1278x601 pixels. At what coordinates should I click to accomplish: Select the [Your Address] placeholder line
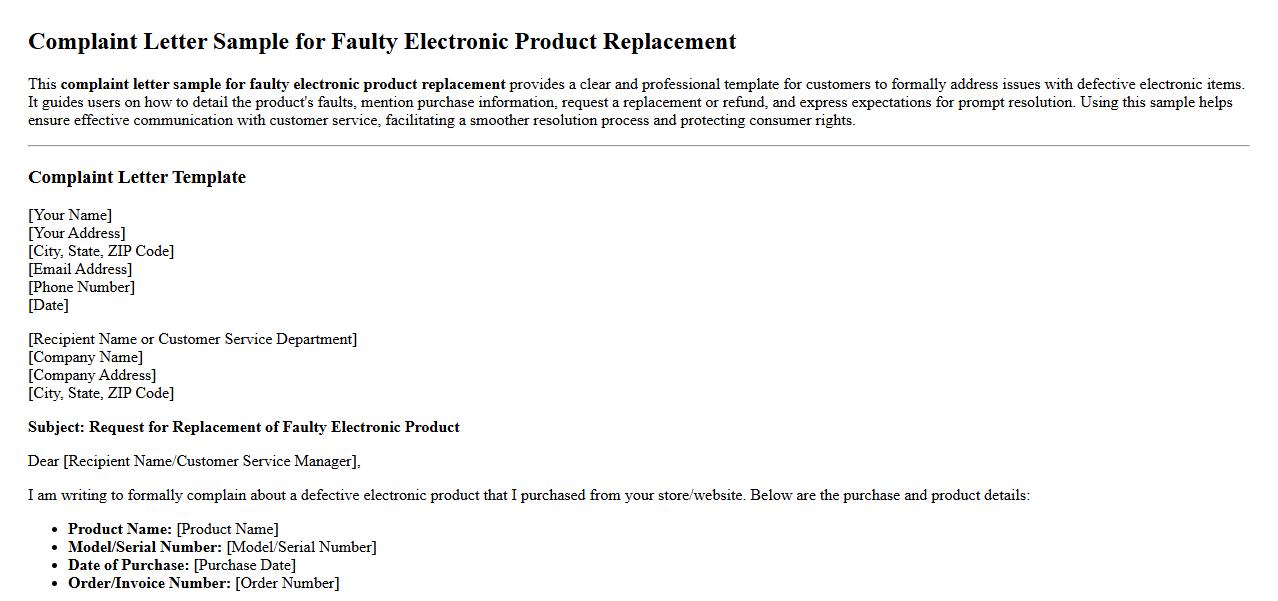pos(77,233)
